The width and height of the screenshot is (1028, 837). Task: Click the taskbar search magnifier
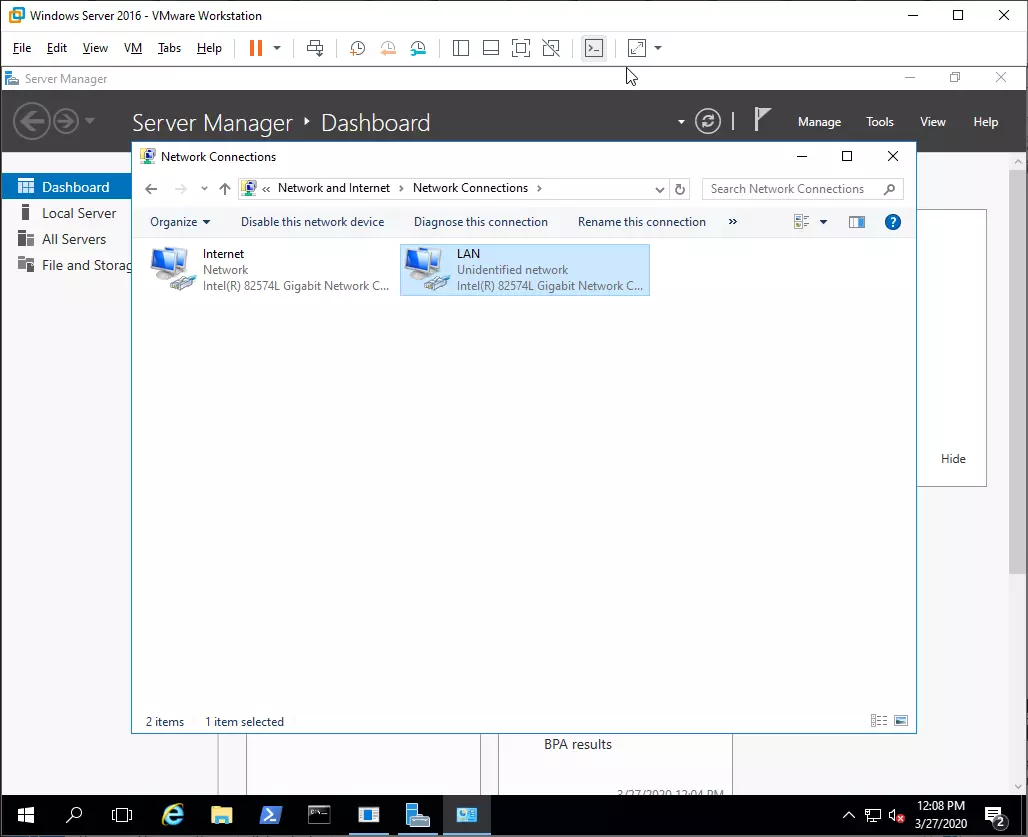click(74, 815)
